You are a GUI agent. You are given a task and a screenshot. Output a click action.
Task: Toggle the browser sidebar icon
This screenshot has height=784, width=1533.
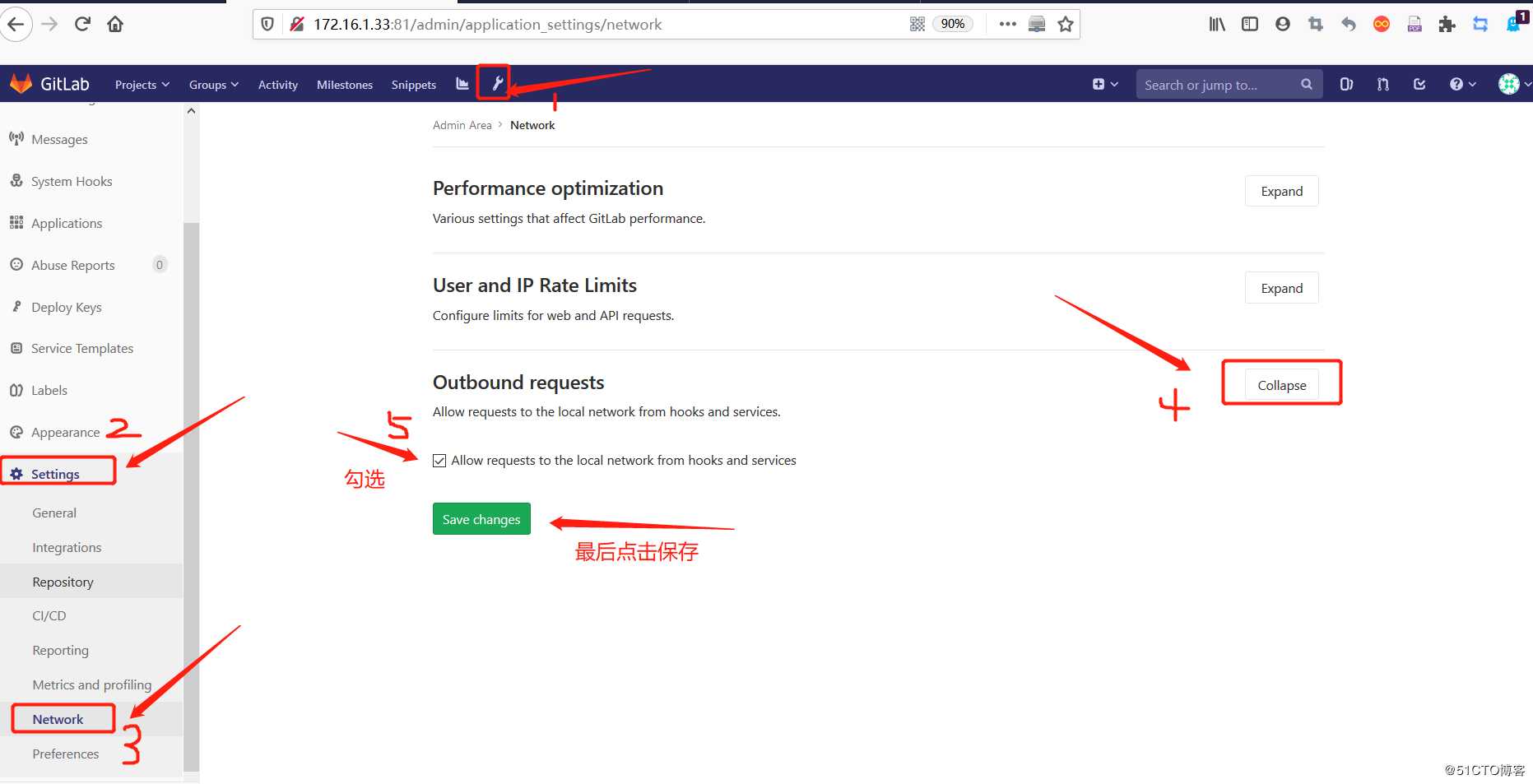pos(1250,24)
